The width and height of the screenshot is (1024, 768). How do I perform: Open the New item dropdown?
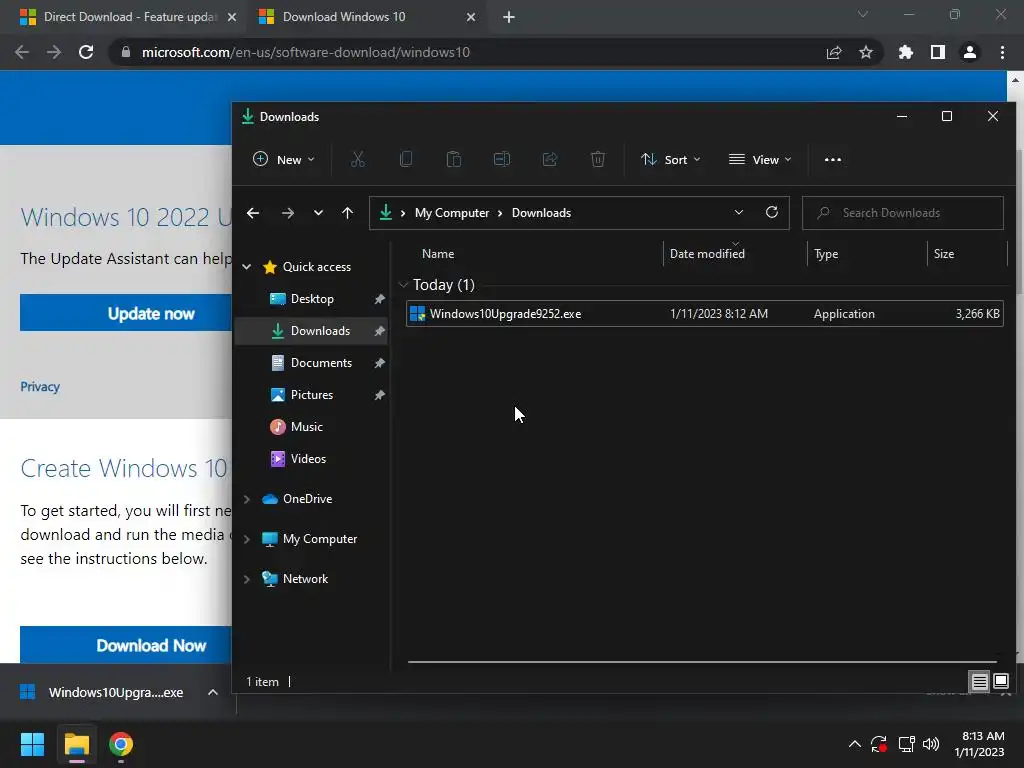click(284, 159)
